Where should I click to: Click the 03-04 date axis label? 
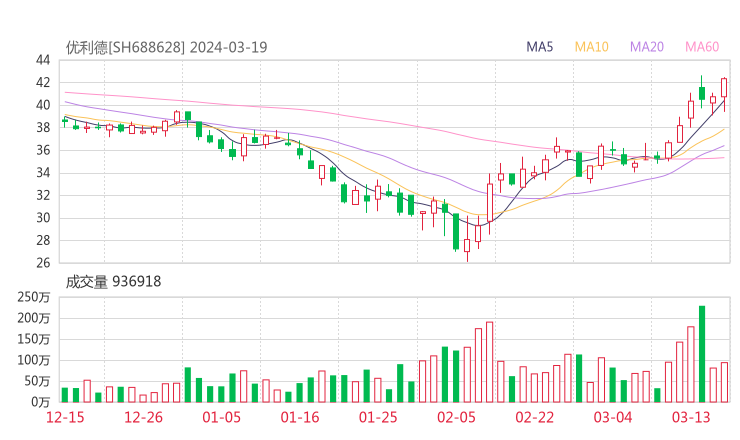click(x=613, y=417)
